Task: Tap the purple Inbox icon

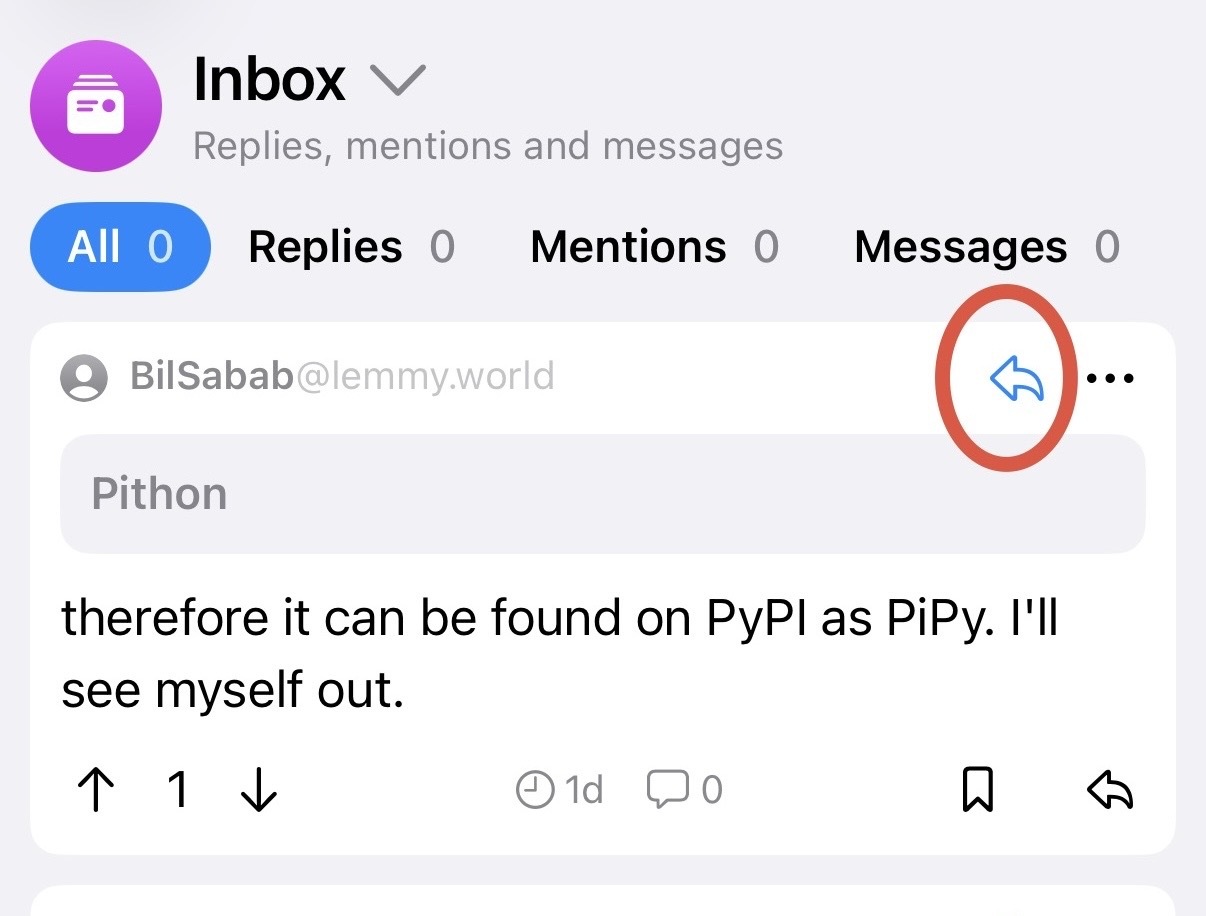Action: click(x=96, y=106)
